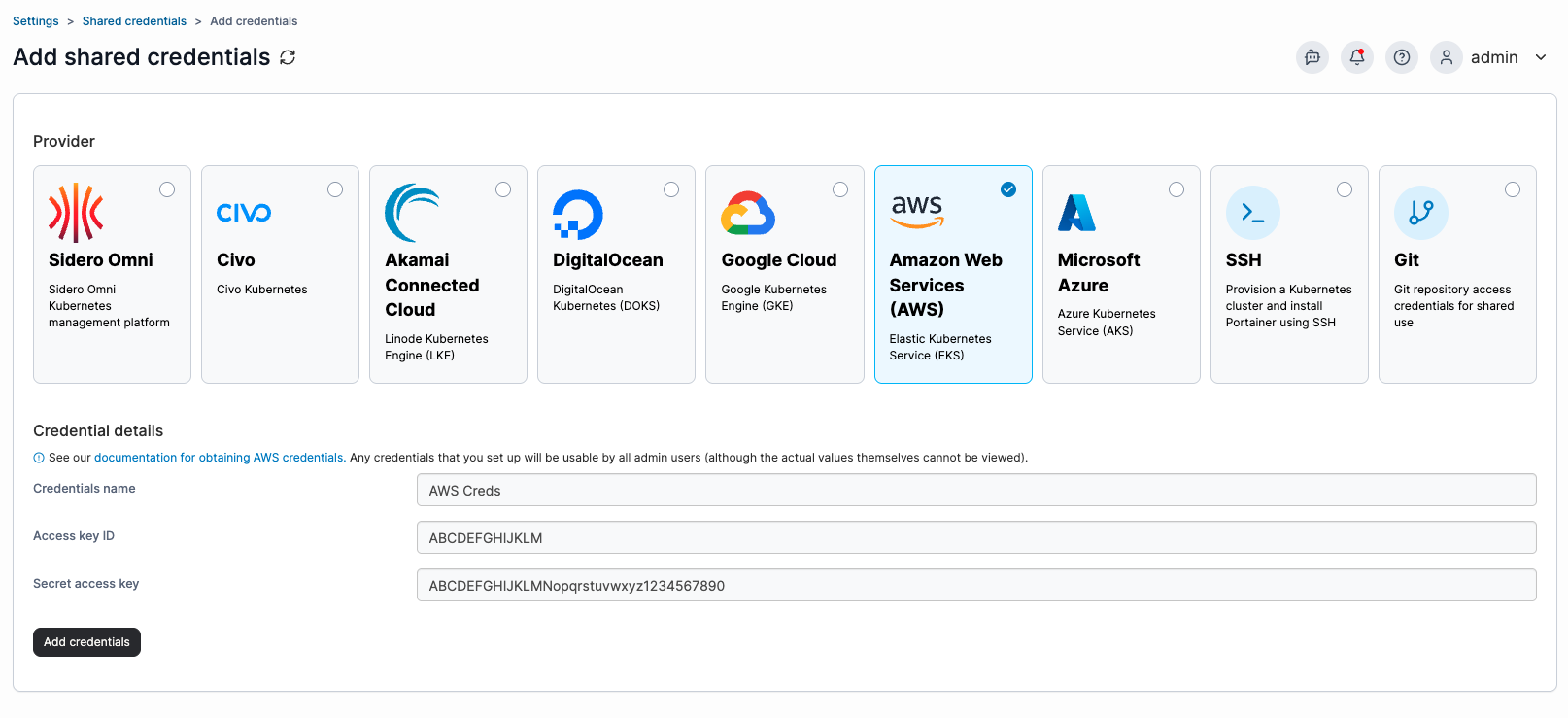Click the DigitalOcean logo icon
This screenshot has height=718, width=1568.
tap(577, 214)
